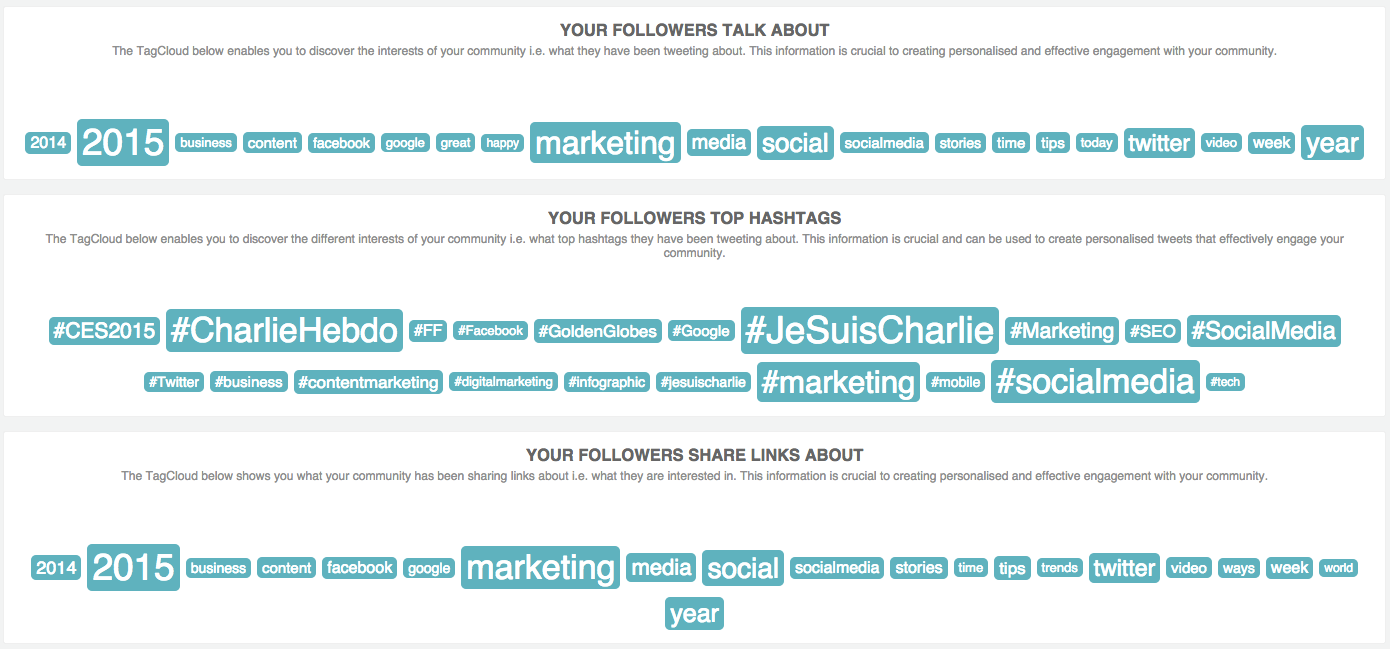Click the lowercase #jesuischarlie tag
Image resolution: width=1390 pixels, height=649 pixels.
(x=704, y=382)
